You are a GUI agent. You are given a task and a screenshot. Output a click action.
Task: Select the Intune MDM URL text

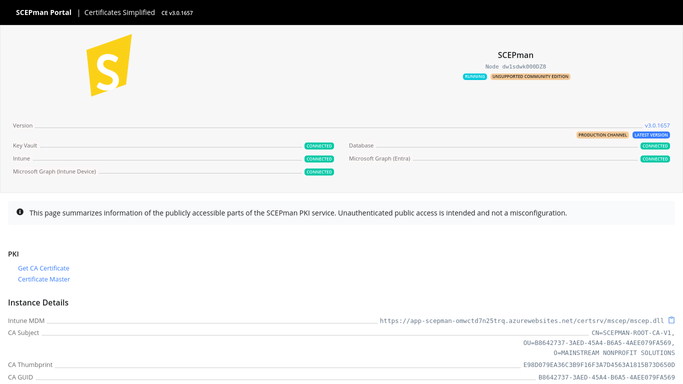click(521, 321)
